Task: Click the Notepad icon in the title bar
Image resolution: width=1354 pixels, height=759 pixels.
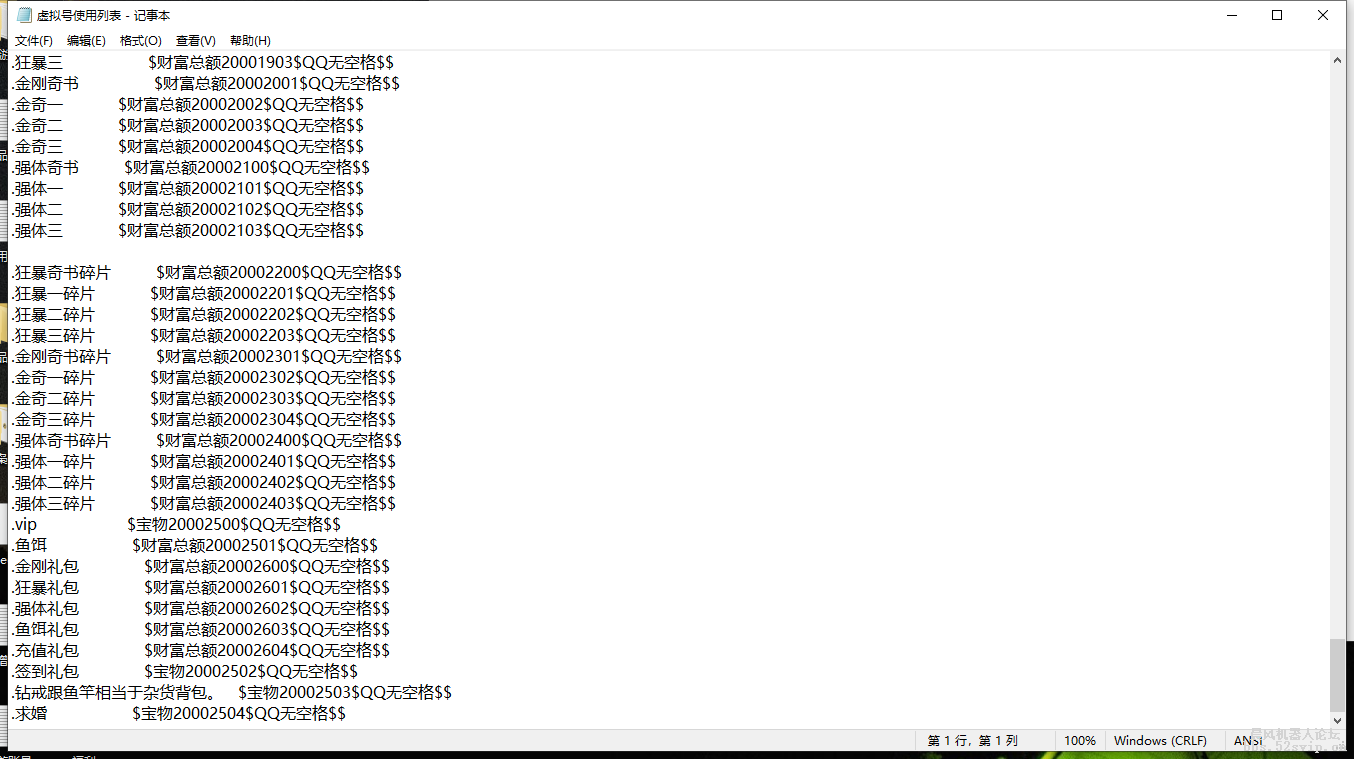Action: point(24,15)
